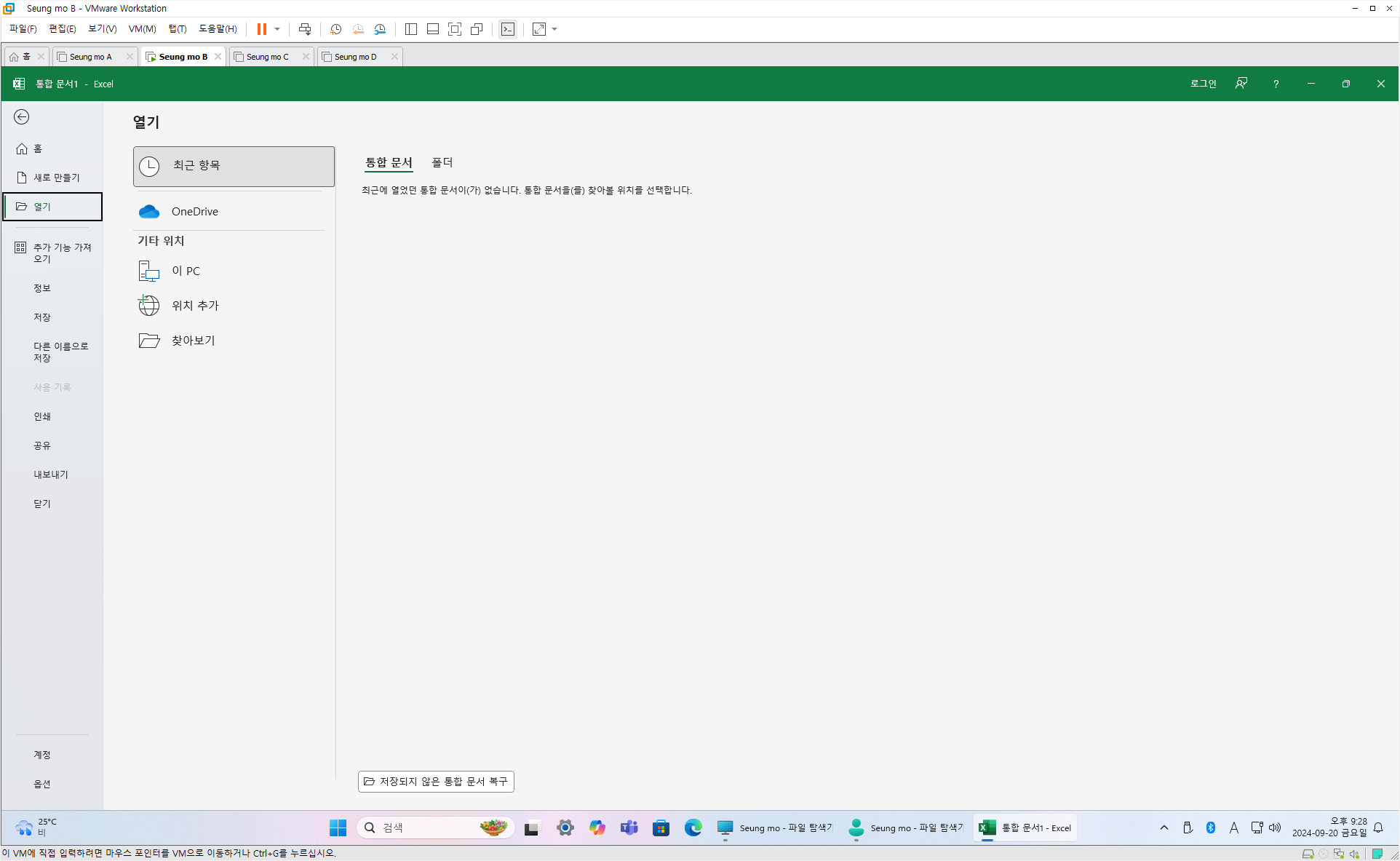Click 로그인 in Excel title bar

point(1203,84)
